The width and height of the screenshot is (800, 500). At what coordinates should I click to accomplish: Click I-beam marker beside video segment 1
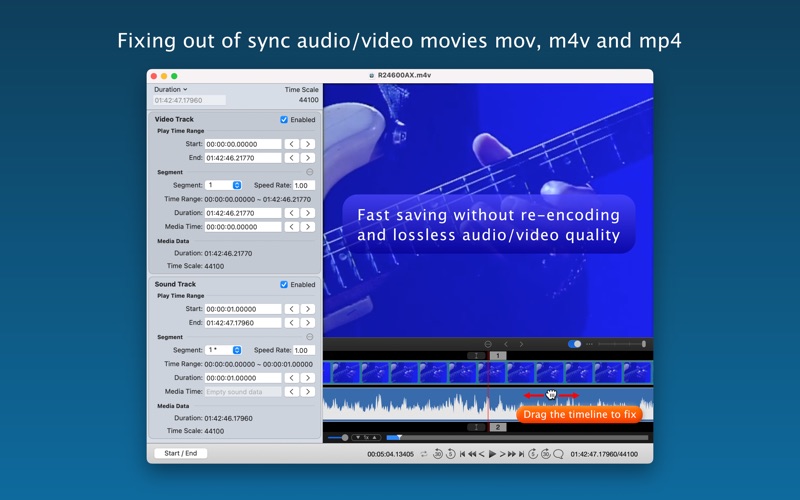point(476,356)
